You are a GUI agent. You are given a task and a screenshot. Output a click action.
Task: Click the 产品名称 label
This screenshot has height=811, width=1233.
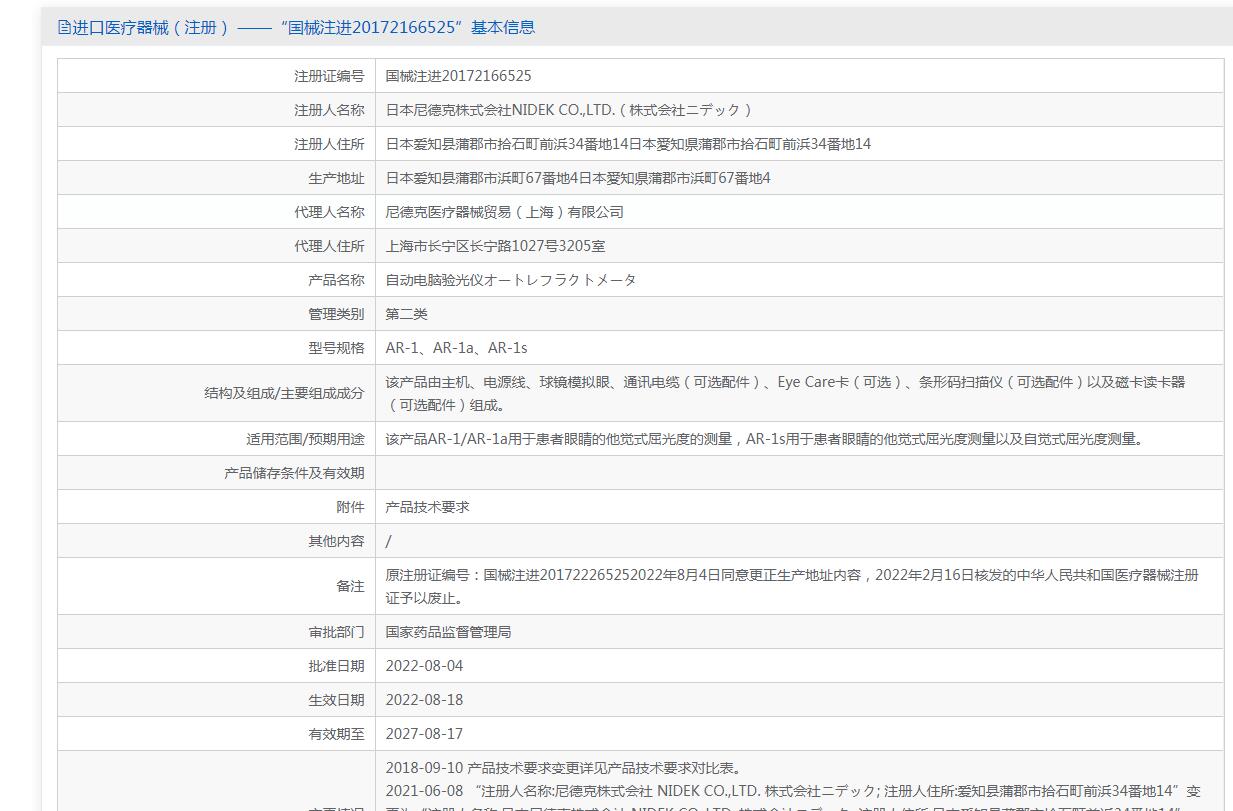[336, 280]
